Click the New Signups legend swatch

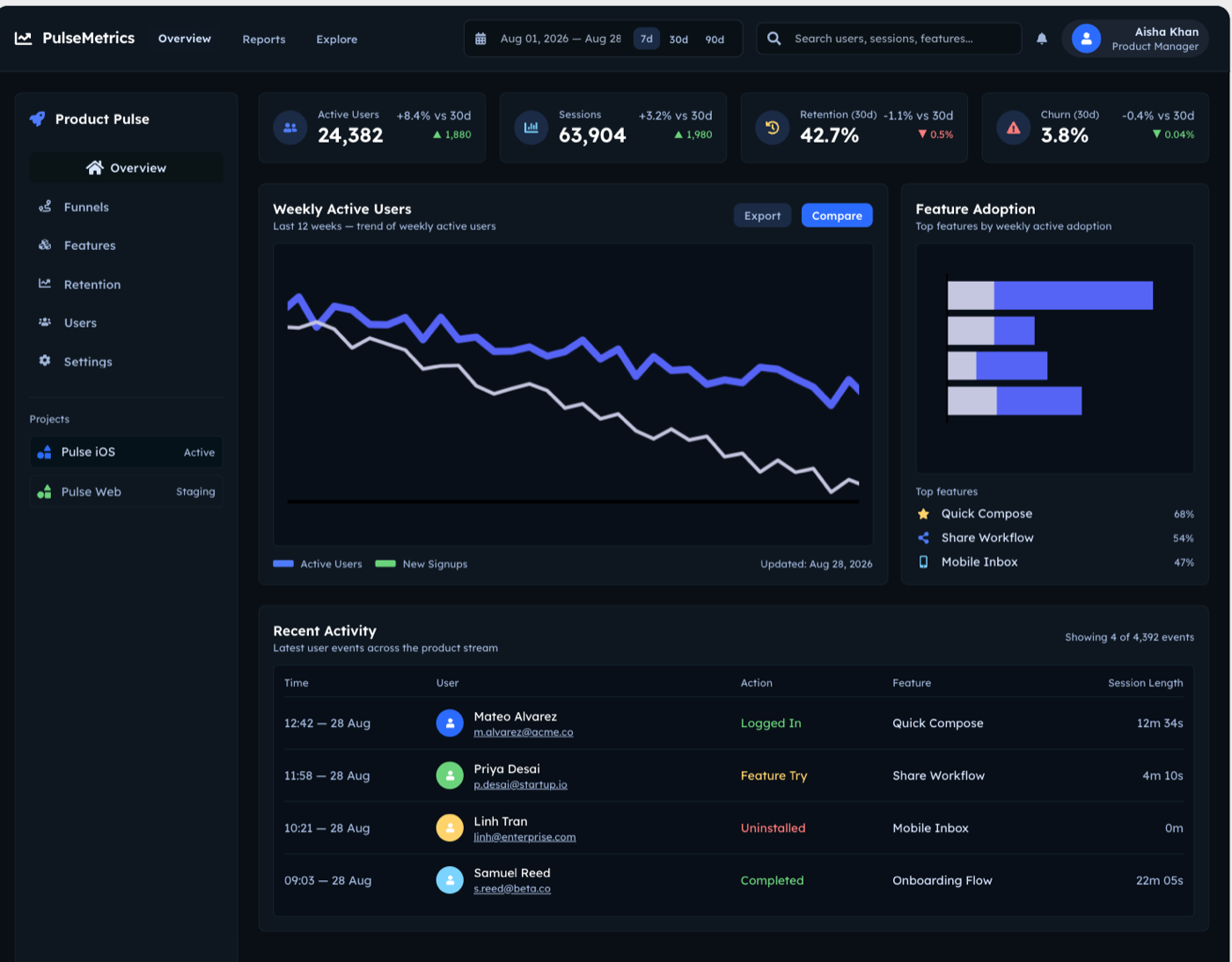tap(385, 564)
